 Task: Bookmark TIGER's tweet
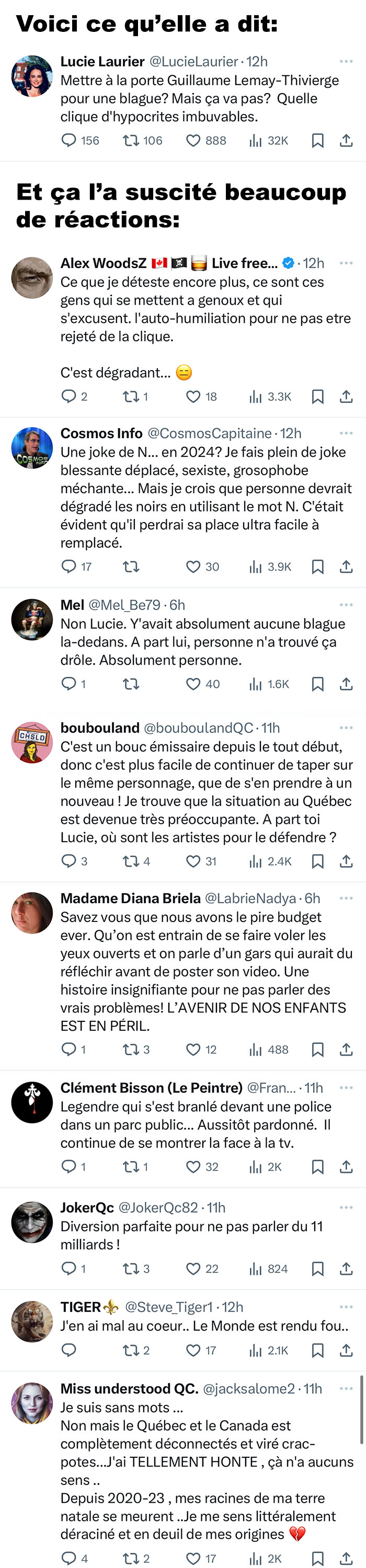tap(317, 1351)
